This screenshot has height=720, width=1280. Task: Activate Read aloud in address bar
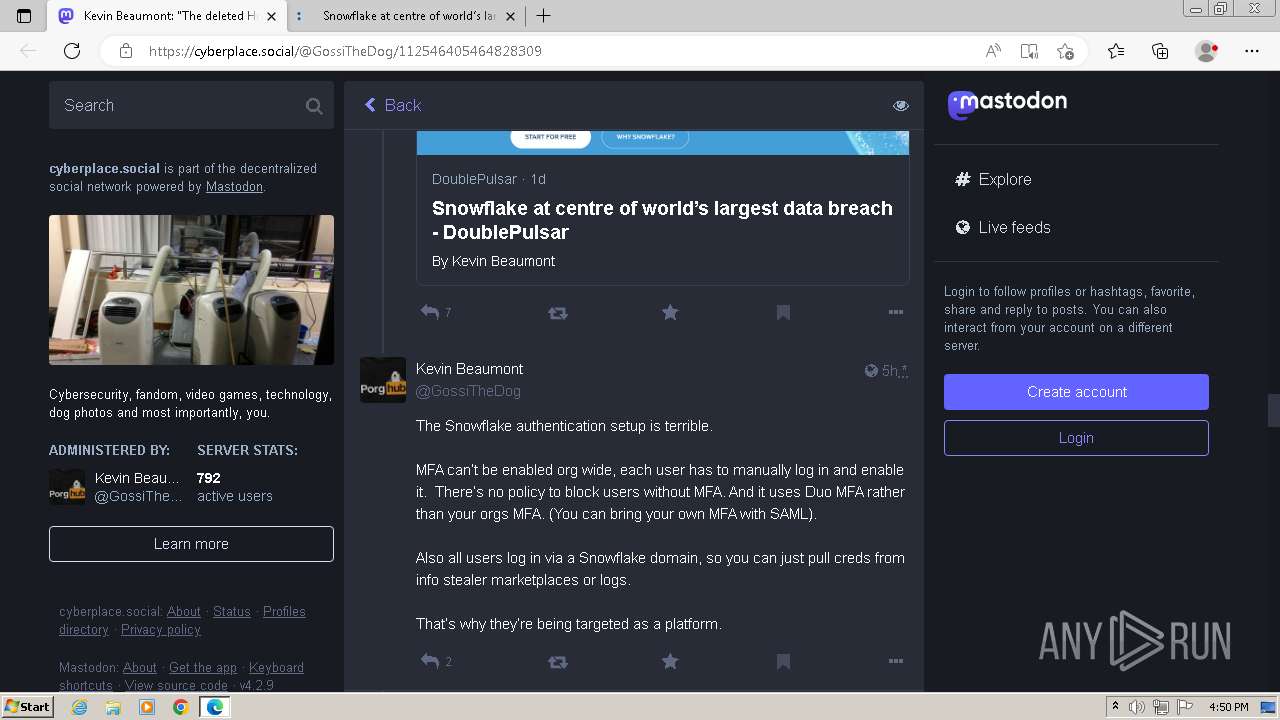(x=993, y=51)
